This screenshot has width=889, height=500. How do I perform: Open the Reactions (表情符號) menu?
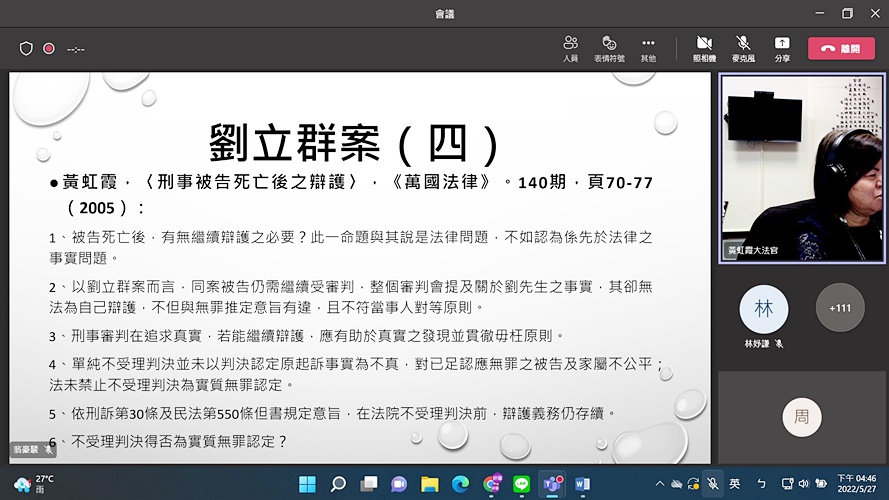pyautogui.click(x=608, y=47)
